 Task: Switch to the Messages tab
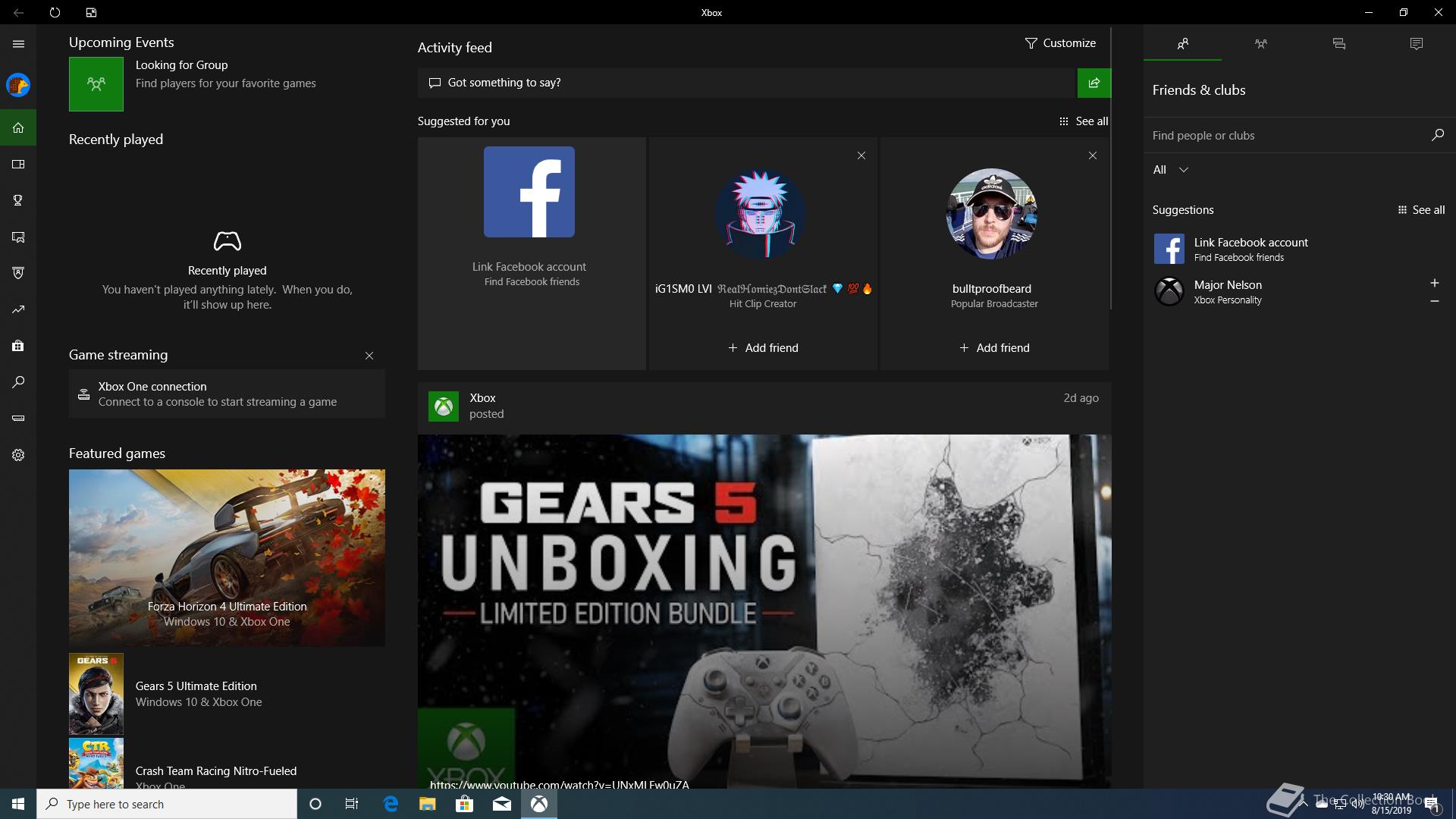pos(1338,44)
